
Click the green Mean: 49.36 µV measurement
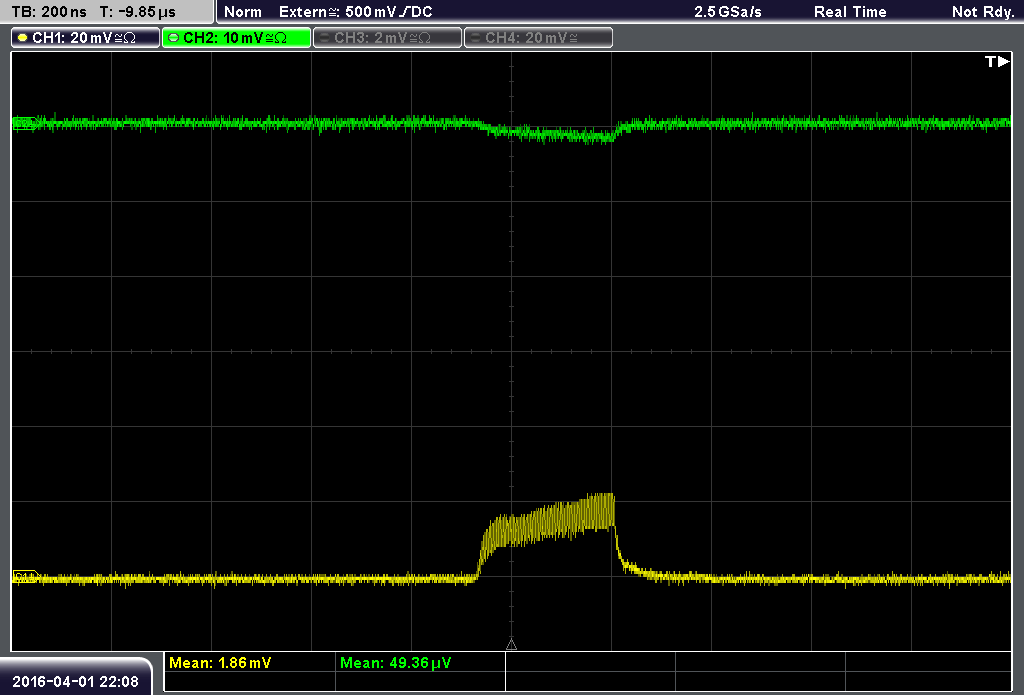click(395, 663)
